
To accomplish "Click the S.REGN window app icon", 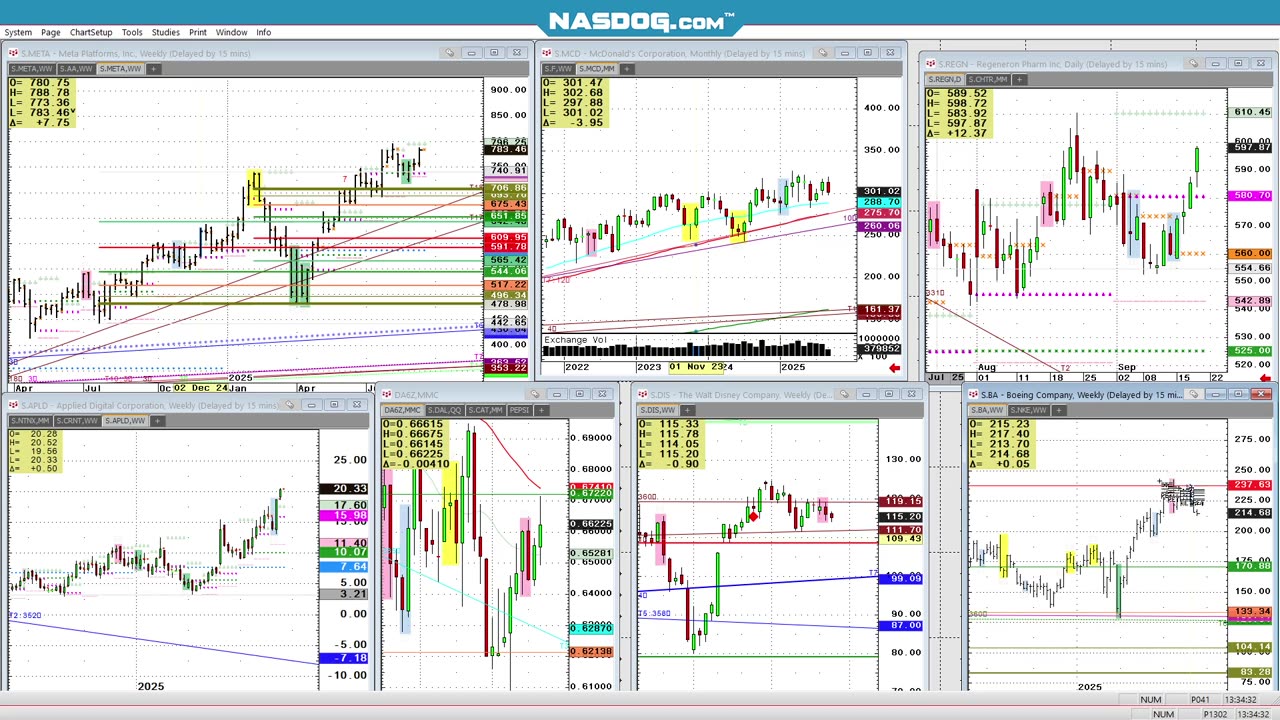I will click(x=931, y=64).
